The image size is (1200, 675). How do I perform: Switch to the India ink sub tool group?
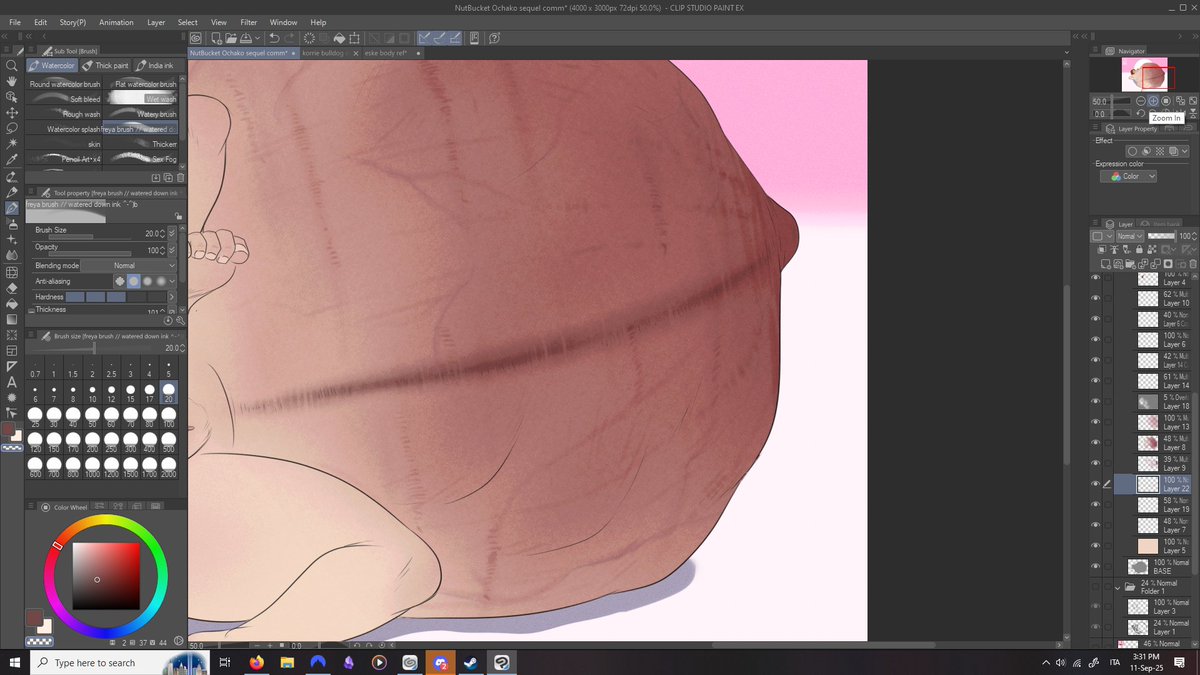[157, 65]
